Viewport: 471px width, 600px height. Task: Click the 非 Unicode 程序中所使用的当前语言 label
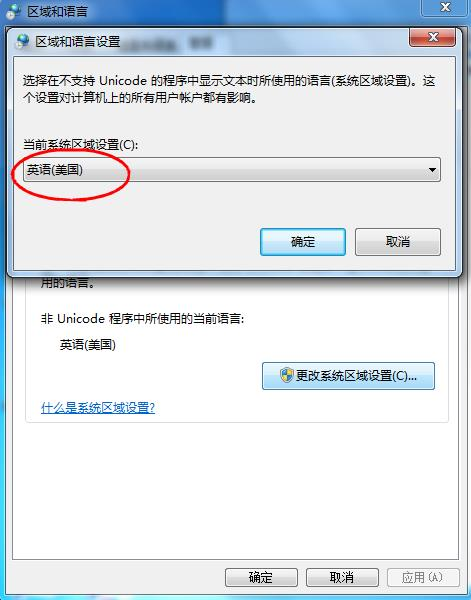pyautogui.click(x=142, y=318)
